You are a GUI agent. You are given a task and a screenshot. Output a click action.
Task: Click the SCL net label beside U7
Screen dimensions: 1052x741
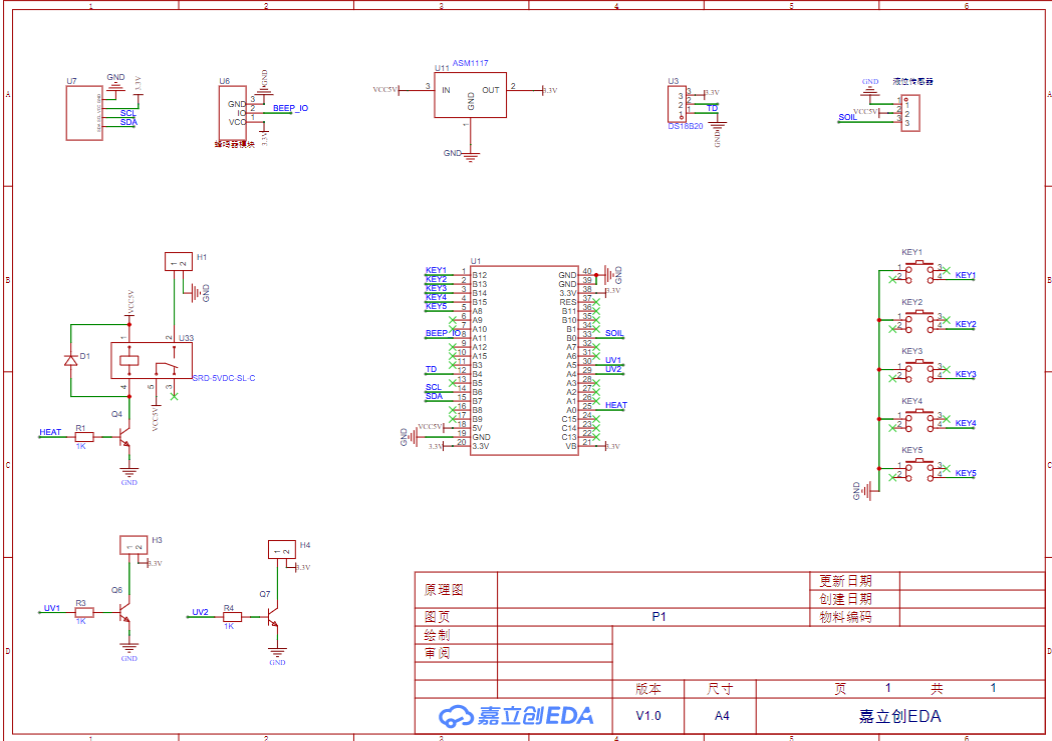[x=127, y=113]
